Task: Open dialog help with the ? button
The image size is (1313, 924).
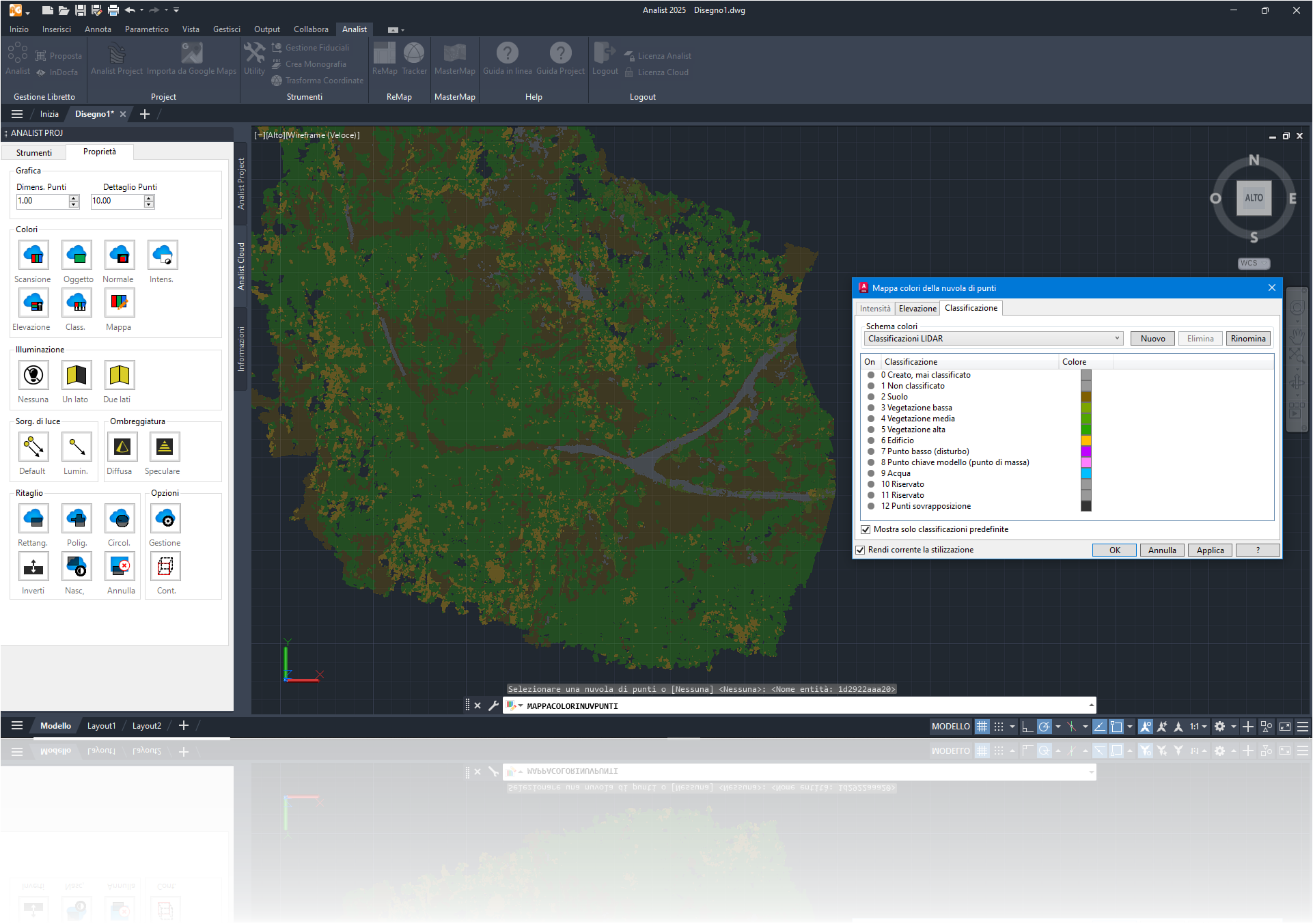Action: 1258,550
